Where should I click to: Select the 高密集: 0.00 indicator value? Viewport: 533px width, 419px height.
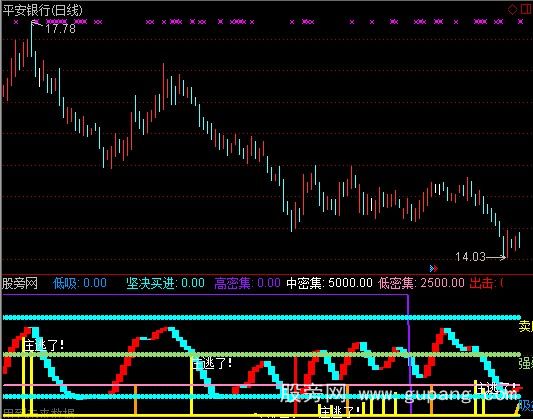click(247, 283)
